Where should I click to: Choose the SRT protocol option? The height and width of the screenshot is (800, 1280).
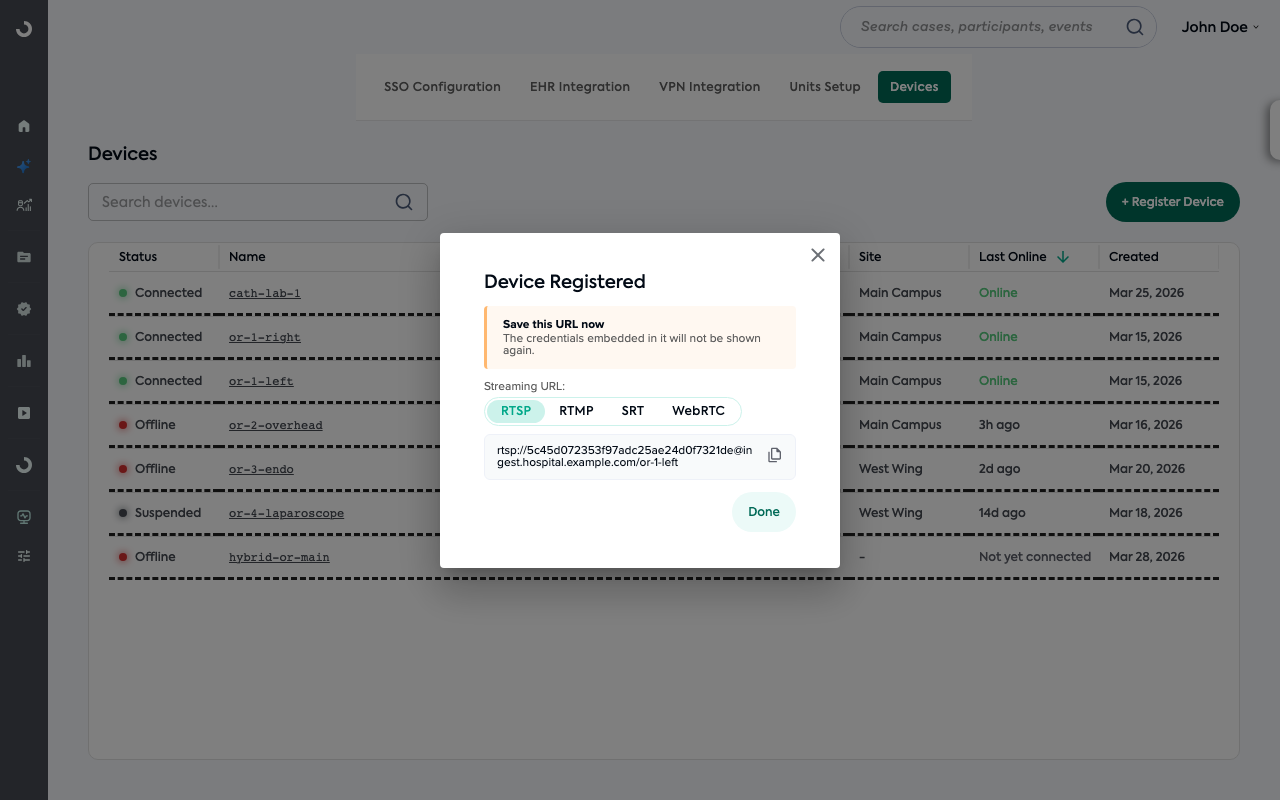point(632,410)
